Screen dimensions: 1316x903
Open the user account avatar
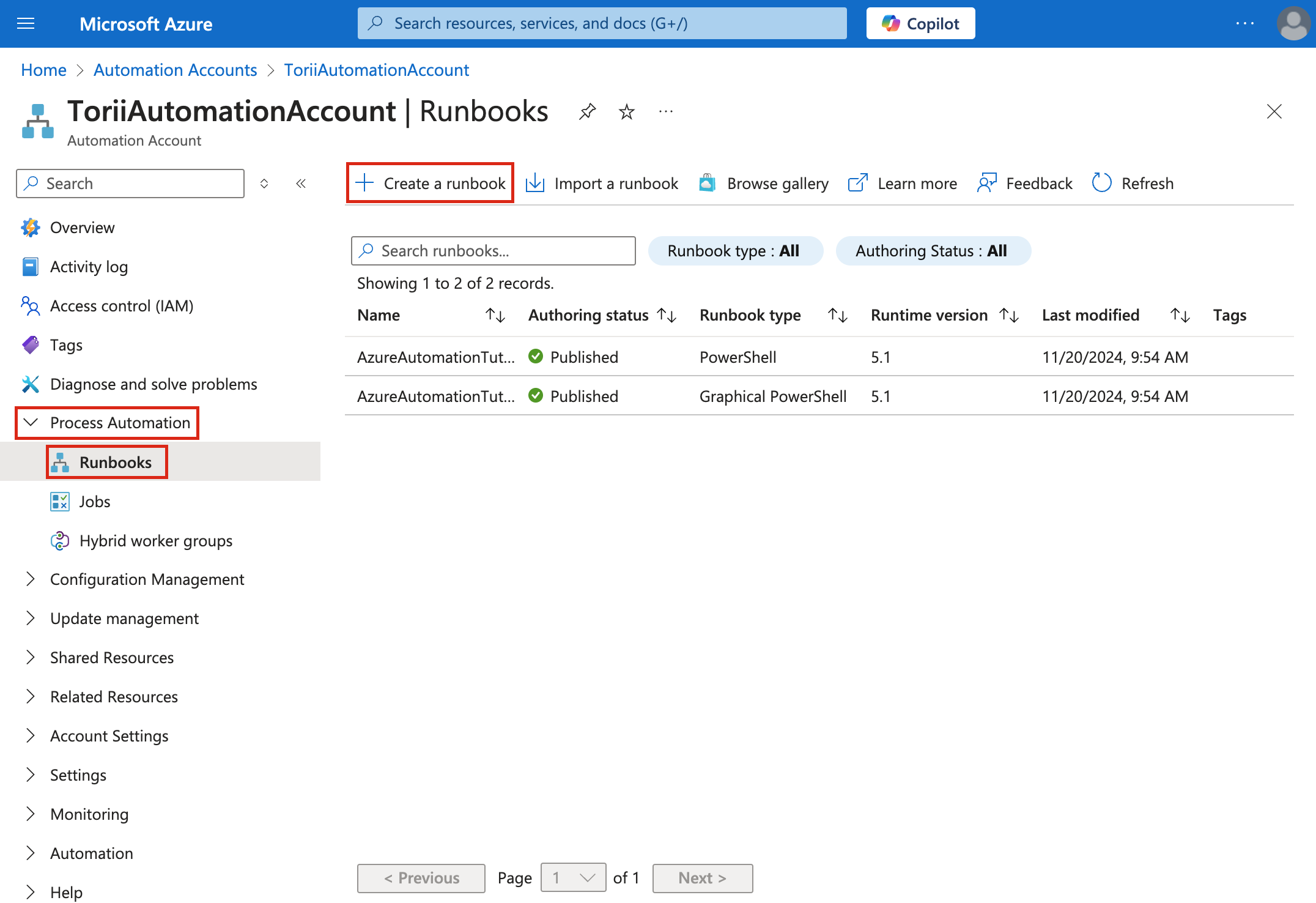(x=1293, y=23)
